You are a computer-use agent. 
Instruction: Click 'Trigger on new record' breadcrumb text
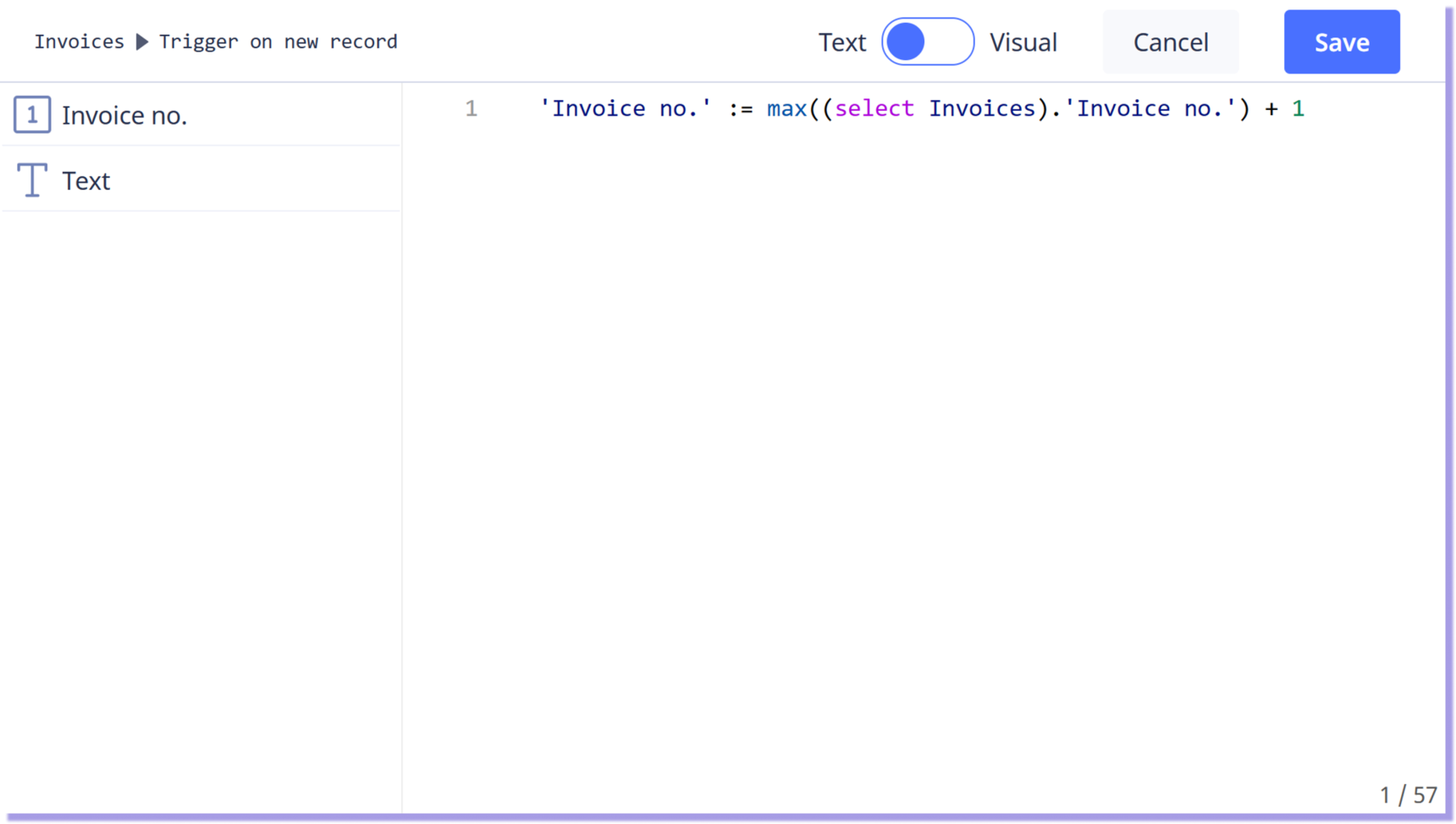click(x=279, y=41)
